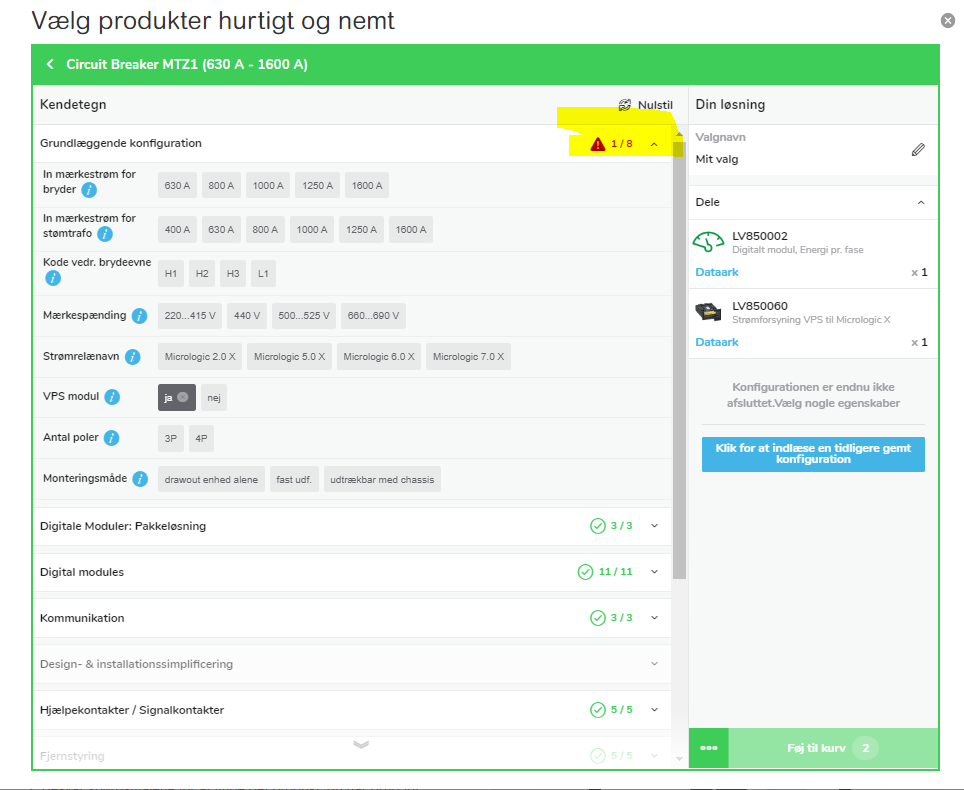
Task: Load a previously saved configuration
Action: [813, 454]
